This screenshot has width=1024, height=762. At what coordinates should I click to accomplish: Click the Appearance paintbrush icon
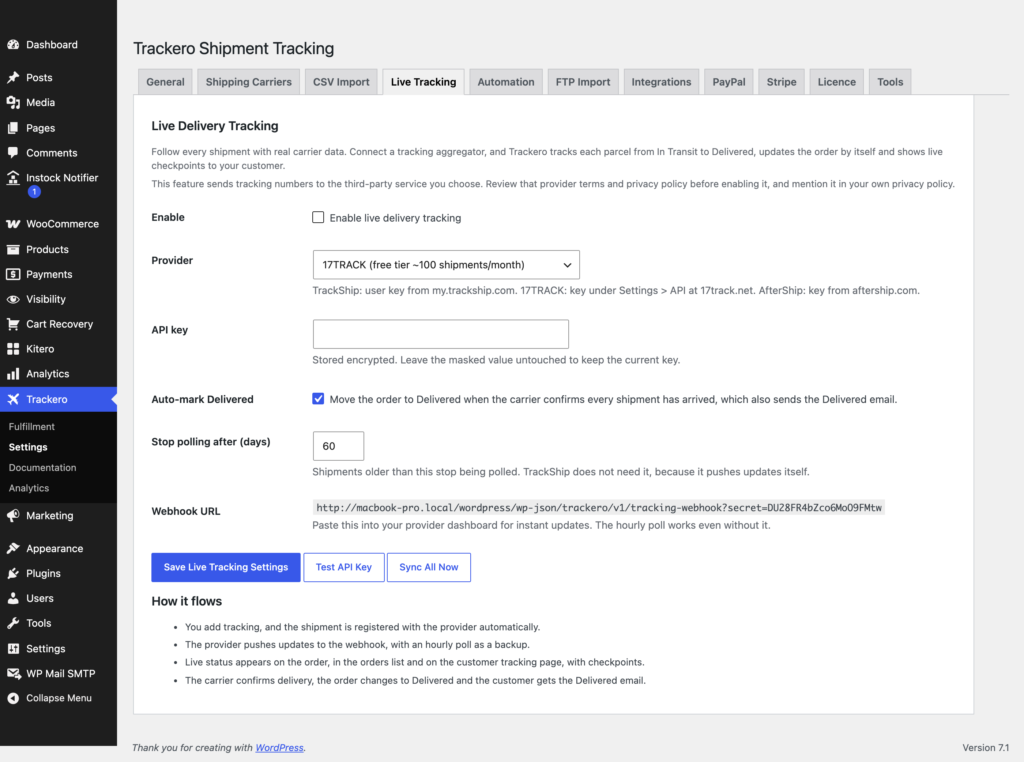13,548
